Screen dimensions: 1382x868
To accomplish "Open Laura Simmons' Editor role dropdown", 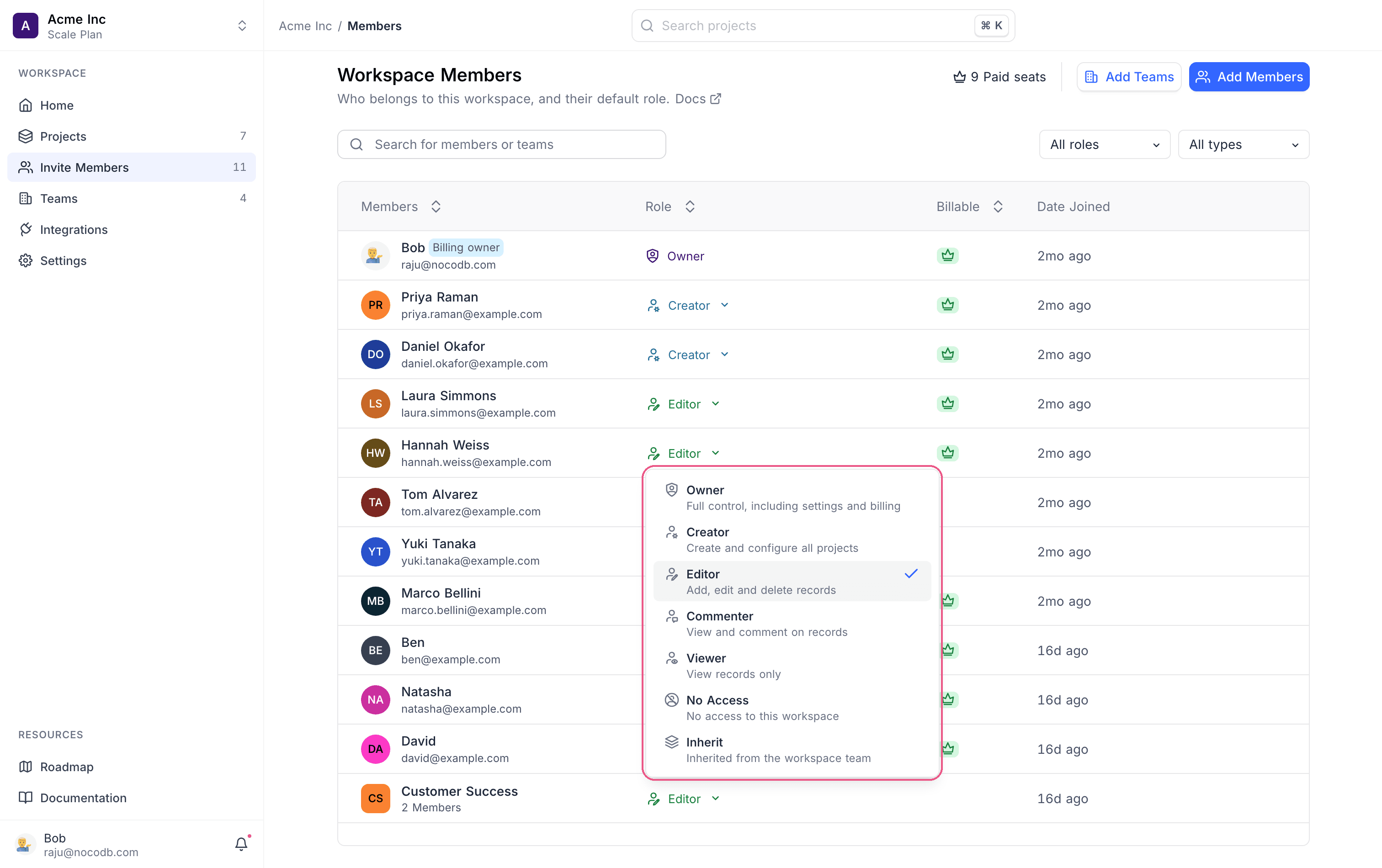I will pyautogui.click(x=684, y=404).
